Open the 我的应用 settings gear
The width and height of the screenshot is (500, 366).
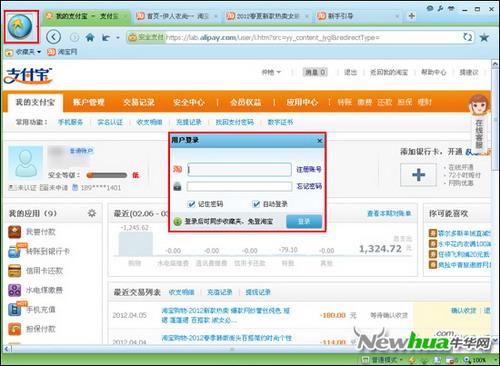[x=92, y=213]
